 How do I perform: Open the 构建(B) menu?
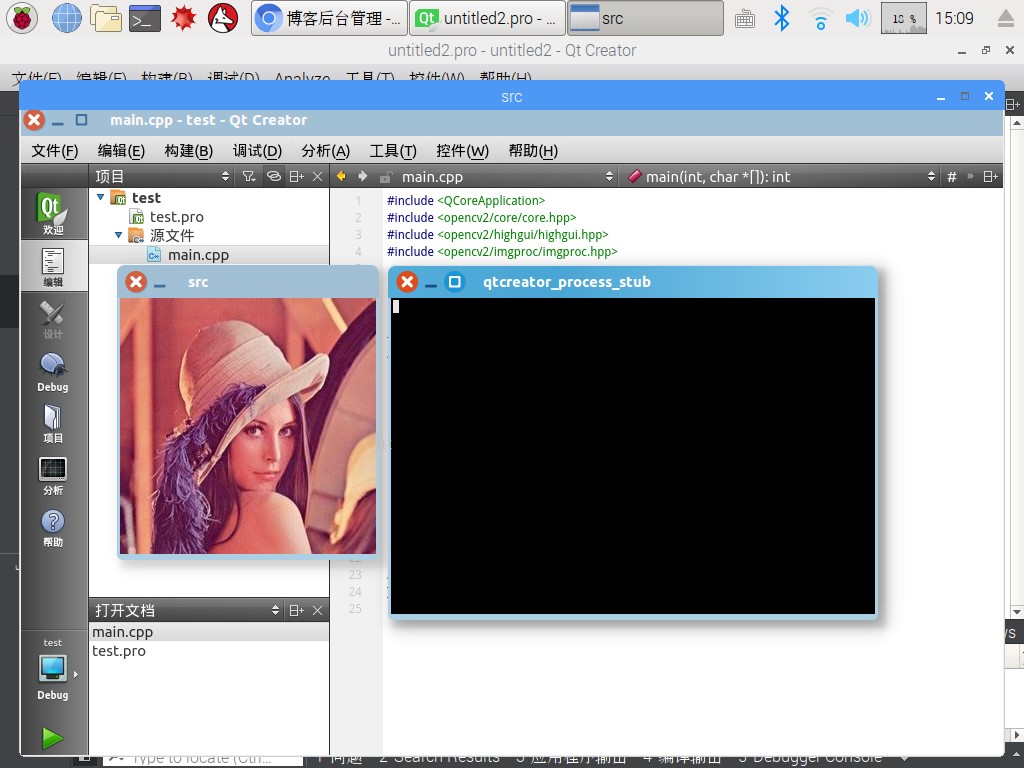coord(189,151)
